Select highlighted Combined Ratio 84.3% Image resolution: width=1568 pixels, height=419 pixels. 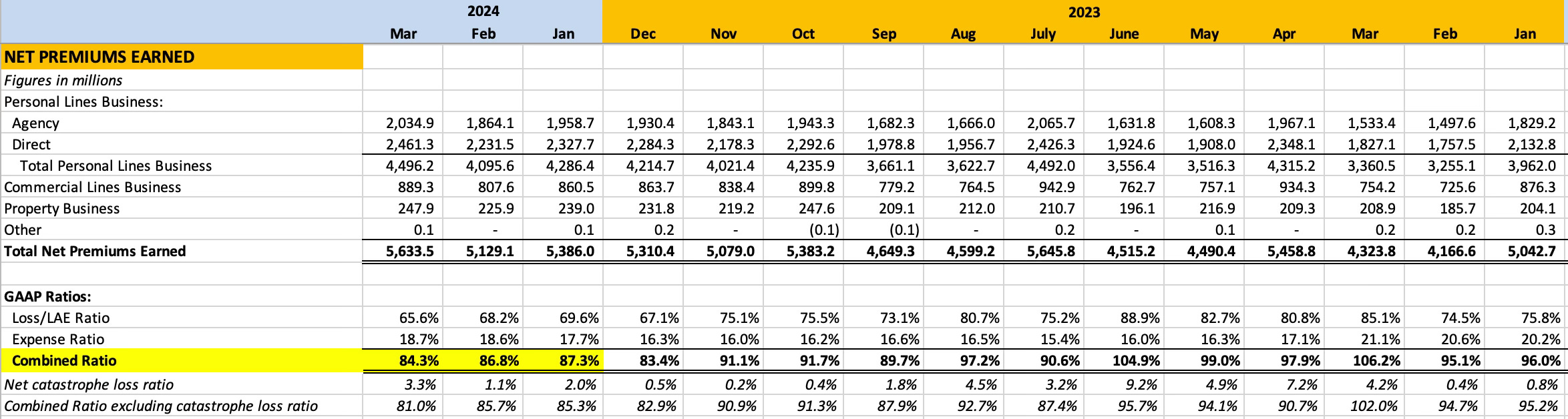(x=419, y=360)
